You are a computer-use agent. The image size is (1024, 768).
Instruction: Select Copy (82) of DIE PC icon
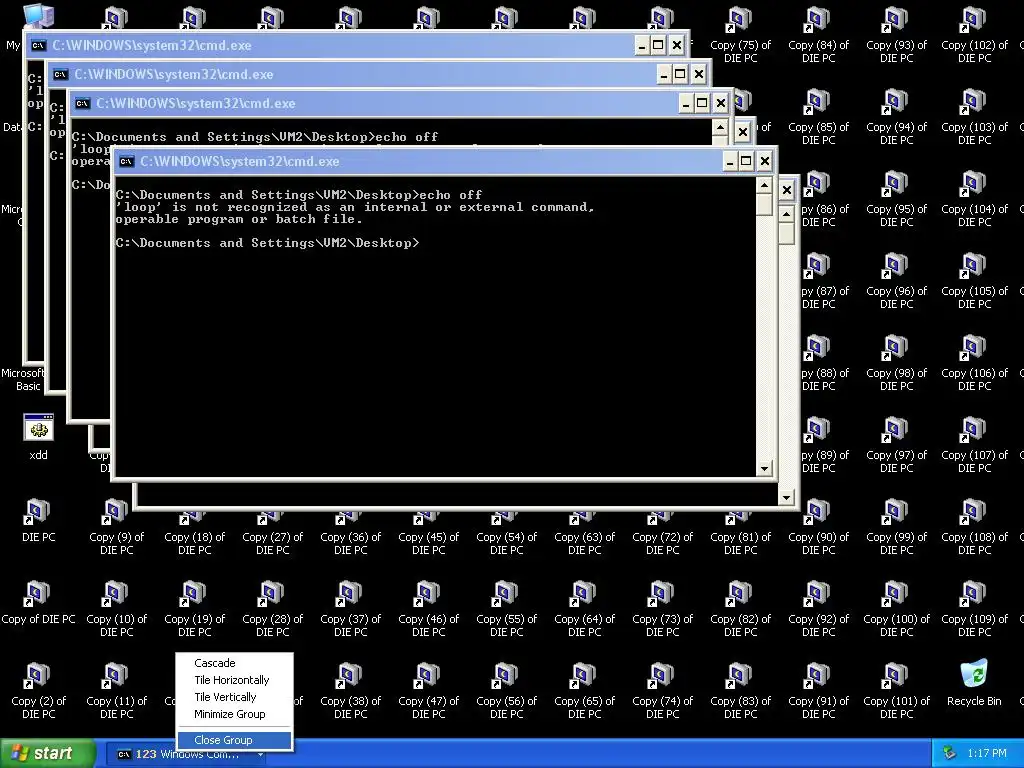coord(740,609)
